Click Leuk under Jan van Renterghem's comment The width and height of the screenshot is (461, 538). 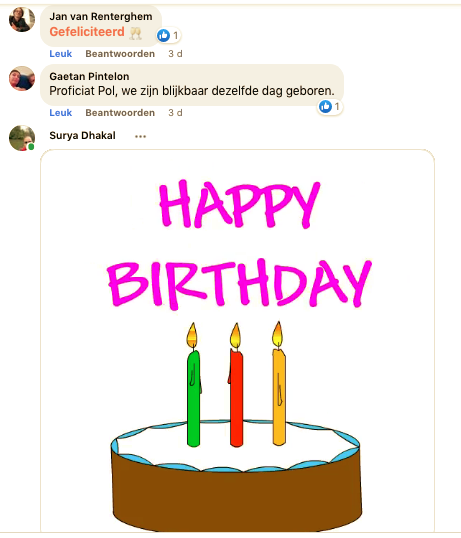pyautogui.click(x=61, y=54)
